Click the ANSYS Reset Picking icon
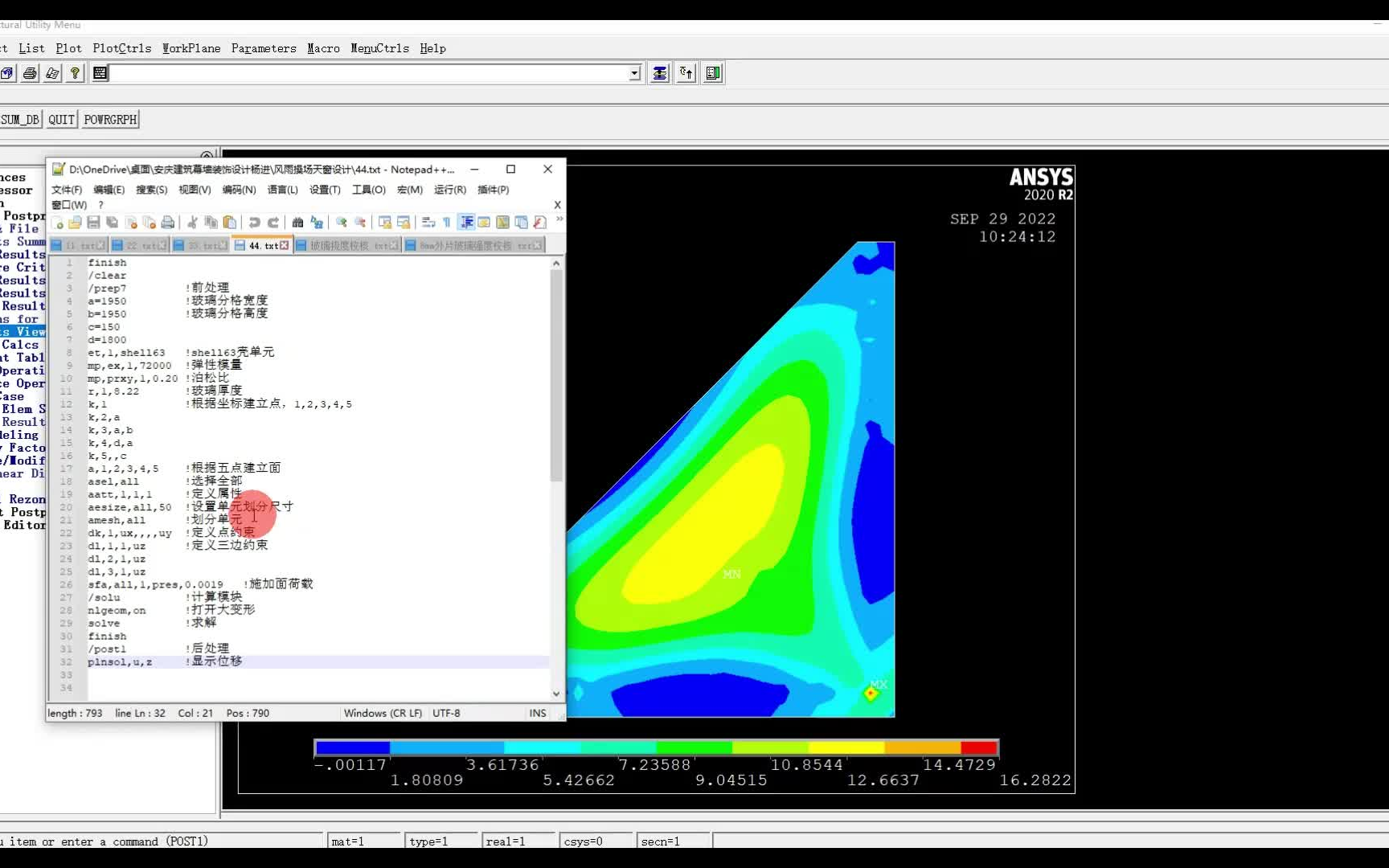The height and width of the screenshot is (868, 1389). tap(686, 73)
